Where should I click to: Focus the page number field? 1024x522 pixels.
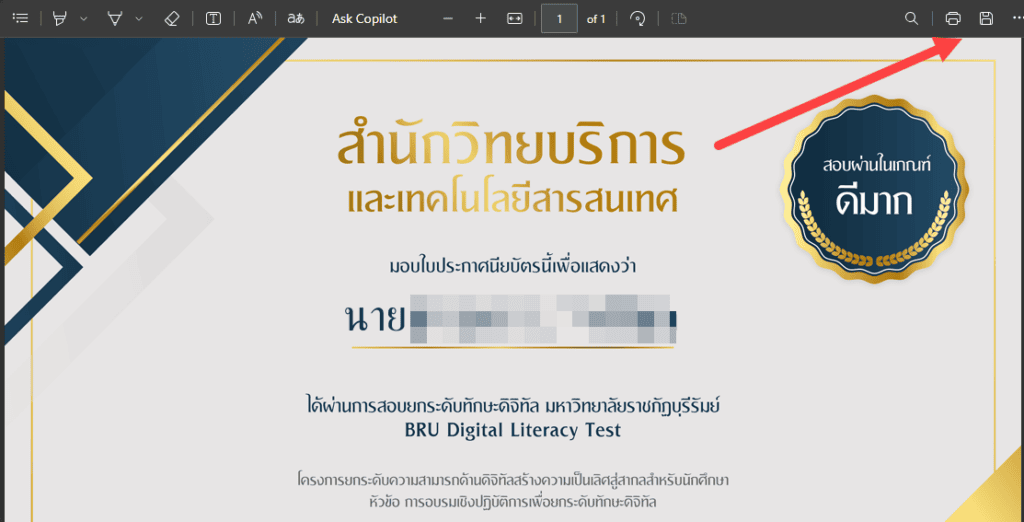(x=559, y=19)
